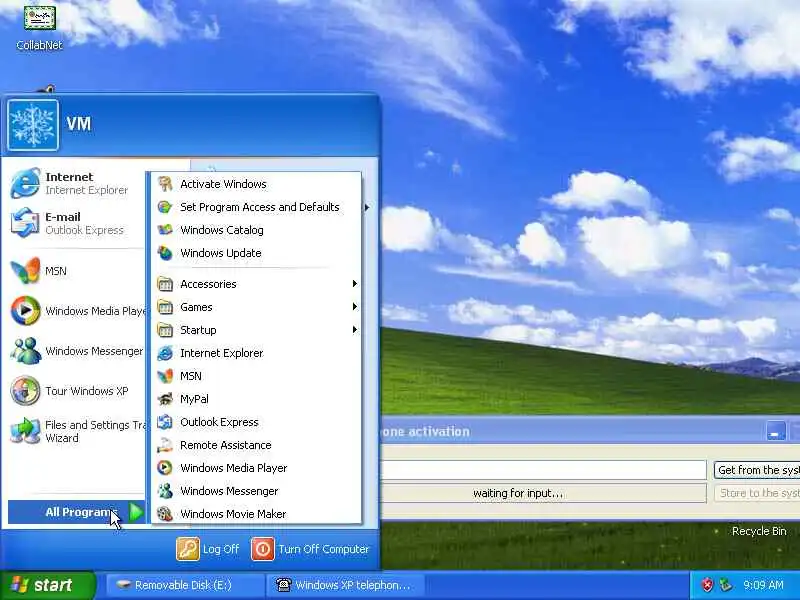The height and width of the screenshot is (600, 800).
Task: Open the Startup folder entry
Action: [256, 330]
